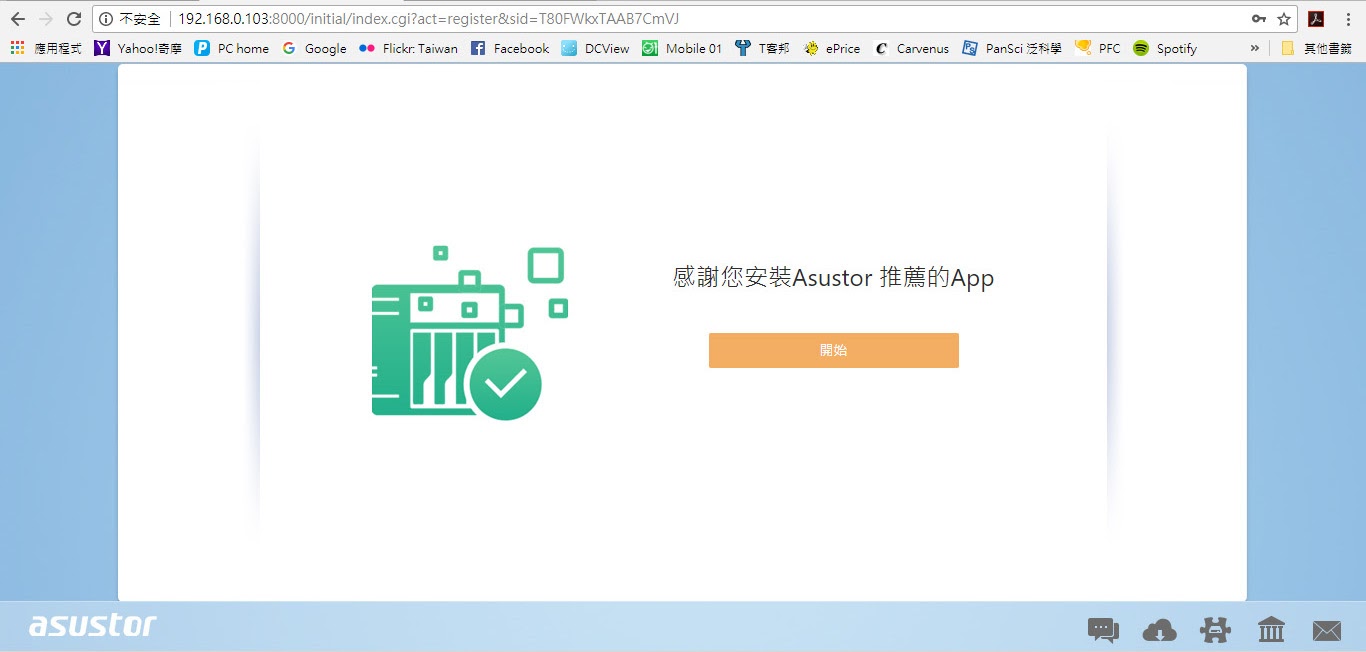This screenshot has width=1366, height=652.
Task: Open the Google bookmark
Action: pyautogui.click(x=314, y=48)
